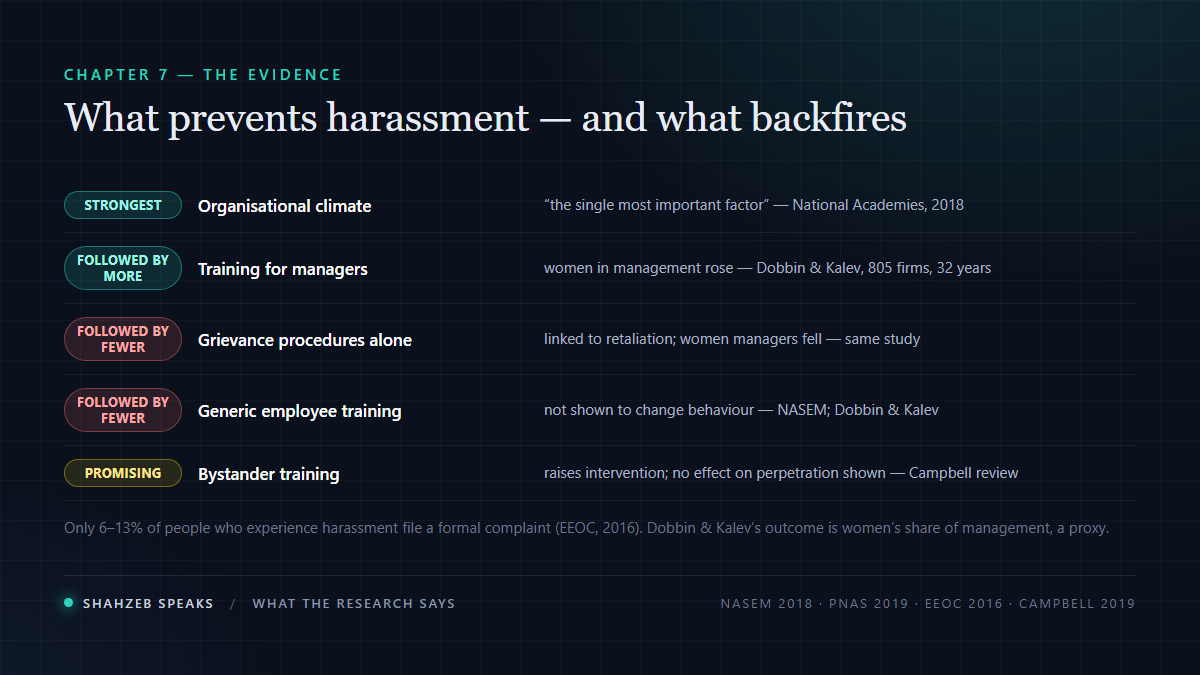Screen dimensions: 1200x675
Task: Click the footnote about 6–13% formal complaints
Action: (587, 528)
